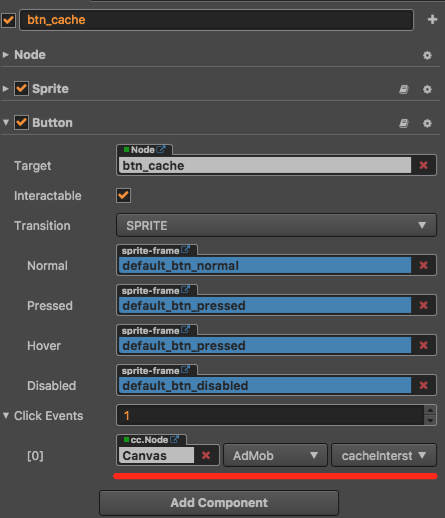Viewport: 445px width, 518px height.
Task: Remove the Normal default_btn_normal sprite frame
Action: tap(423, 265)
